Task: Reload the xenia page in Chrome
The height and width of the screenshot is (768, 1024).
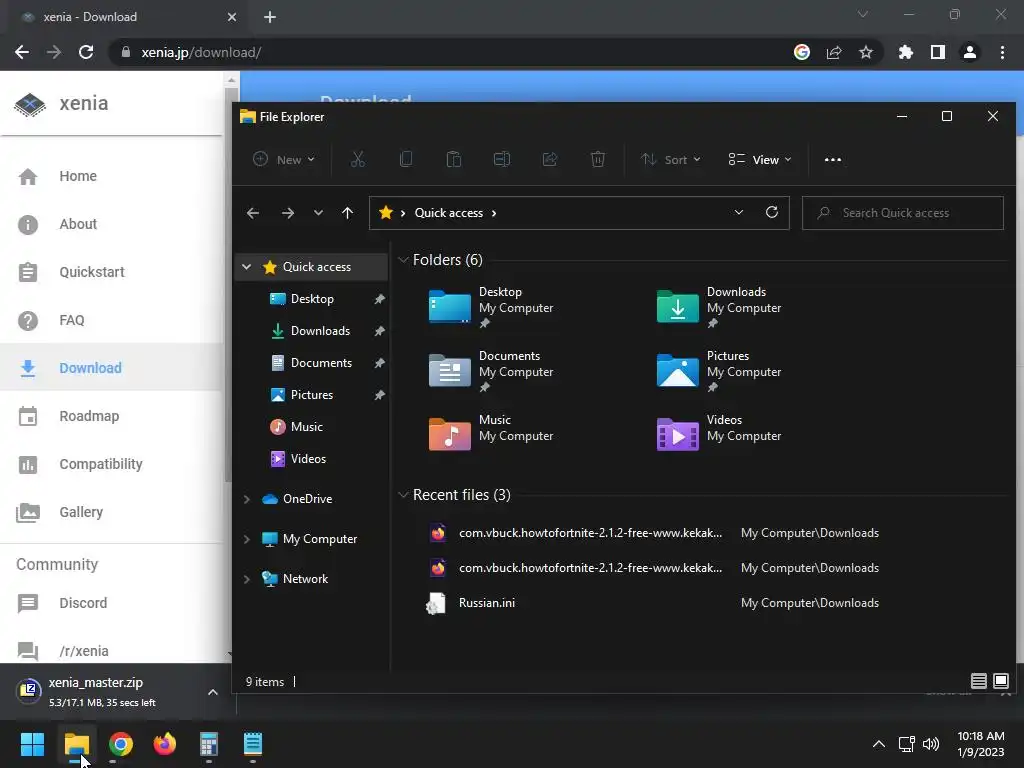Action: point(86,52)
